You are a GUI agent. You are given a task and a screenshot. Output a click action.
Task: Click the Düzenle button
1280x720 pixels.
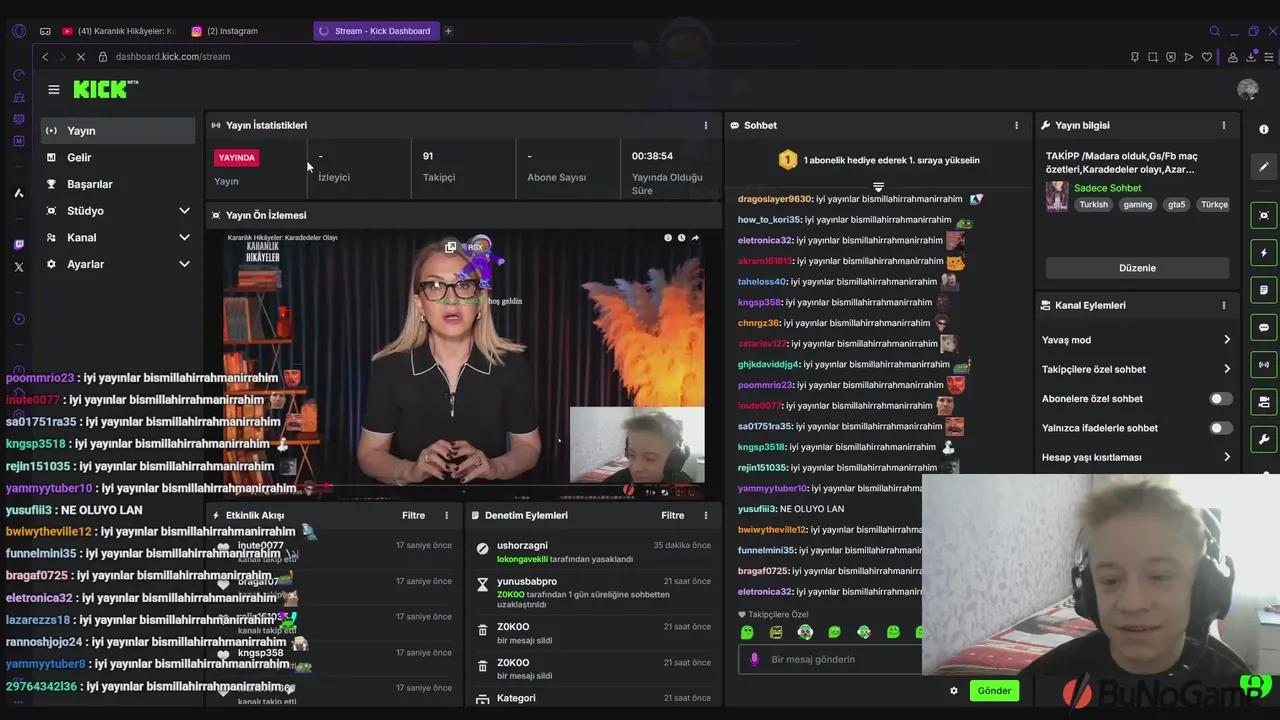tap(1137, 268)
